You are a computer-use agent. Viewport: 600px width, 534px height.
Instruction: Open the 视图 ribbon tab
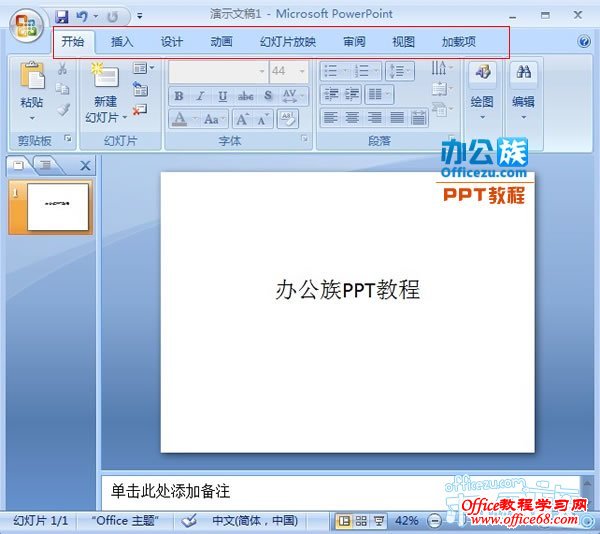coord(403,41)
